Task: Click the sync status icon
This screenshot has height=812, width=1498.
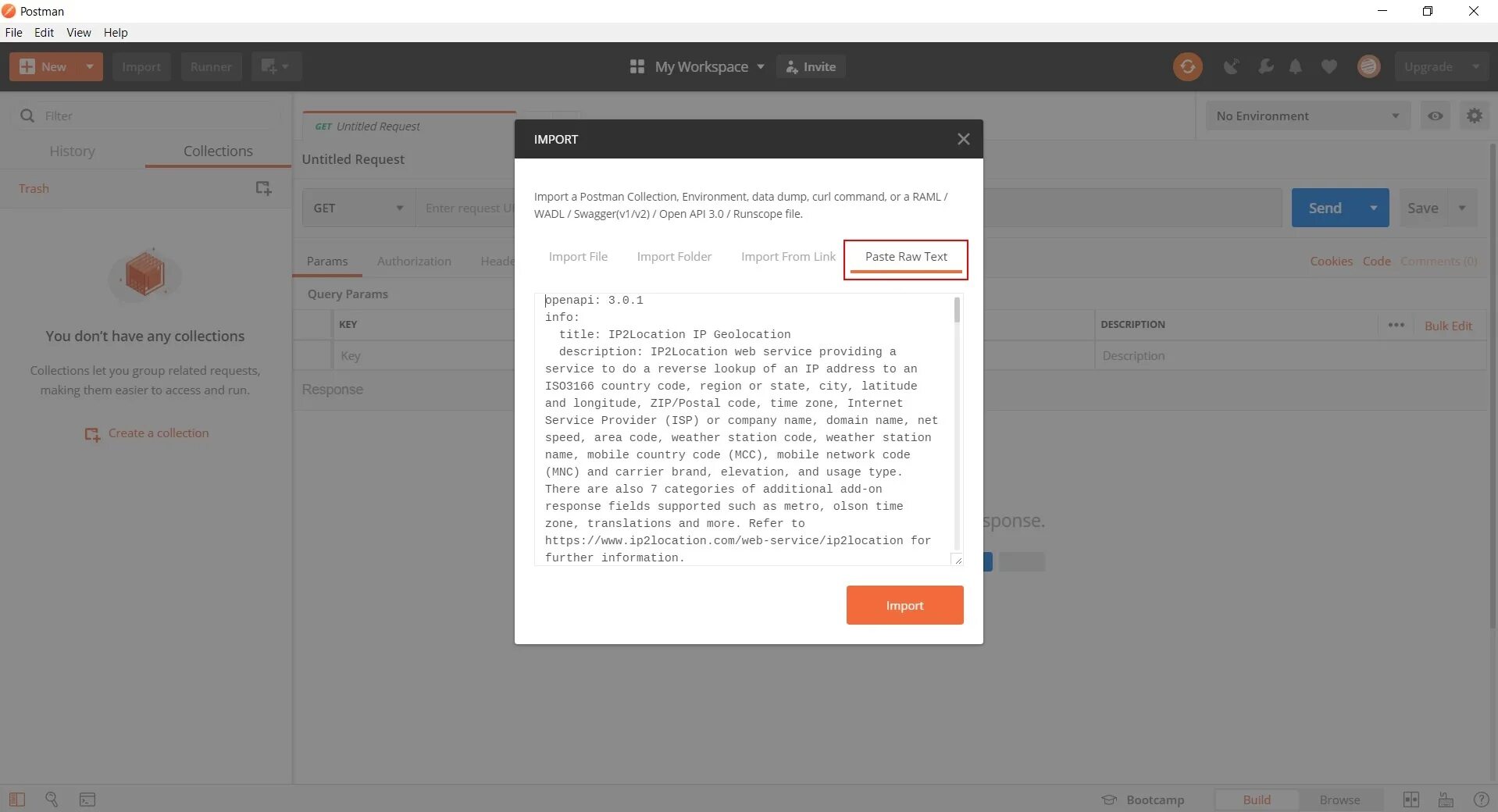Action: pos(1187,66)
